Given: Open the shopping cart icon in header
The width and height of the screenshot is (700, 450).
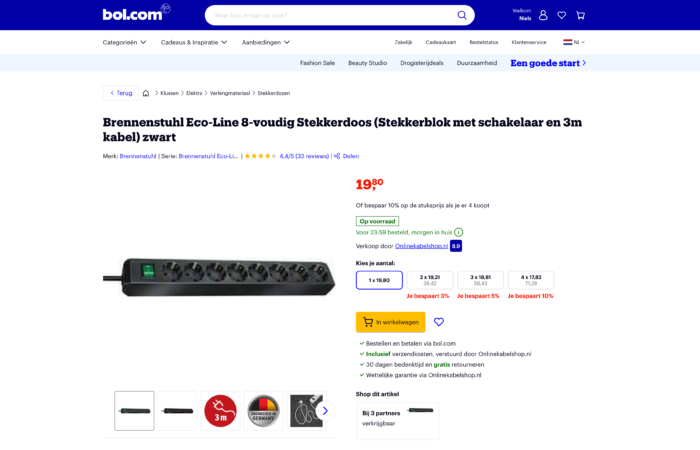Looking at the screenshot, I should (580, 15).
